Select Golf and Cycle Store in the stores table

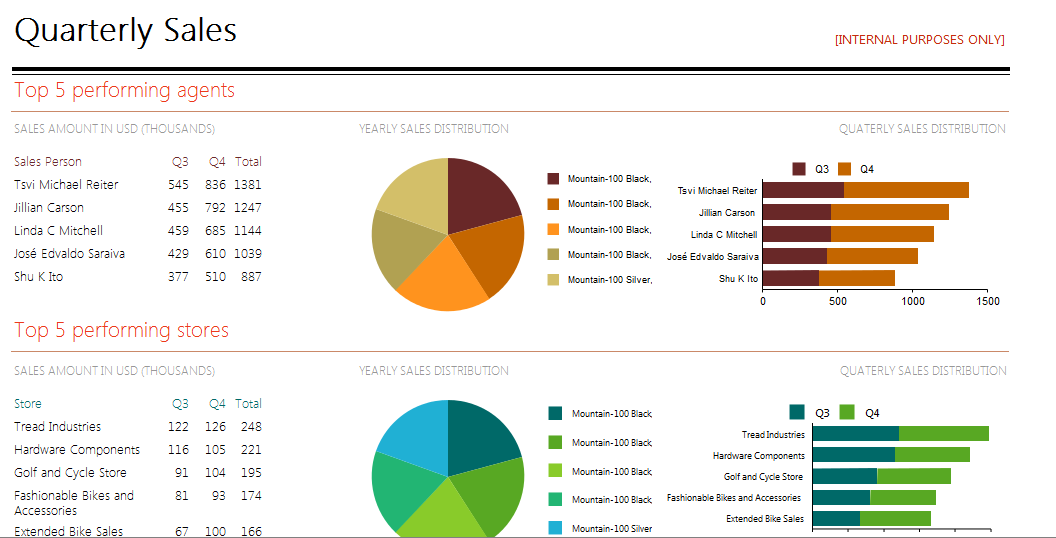point(70,472)
